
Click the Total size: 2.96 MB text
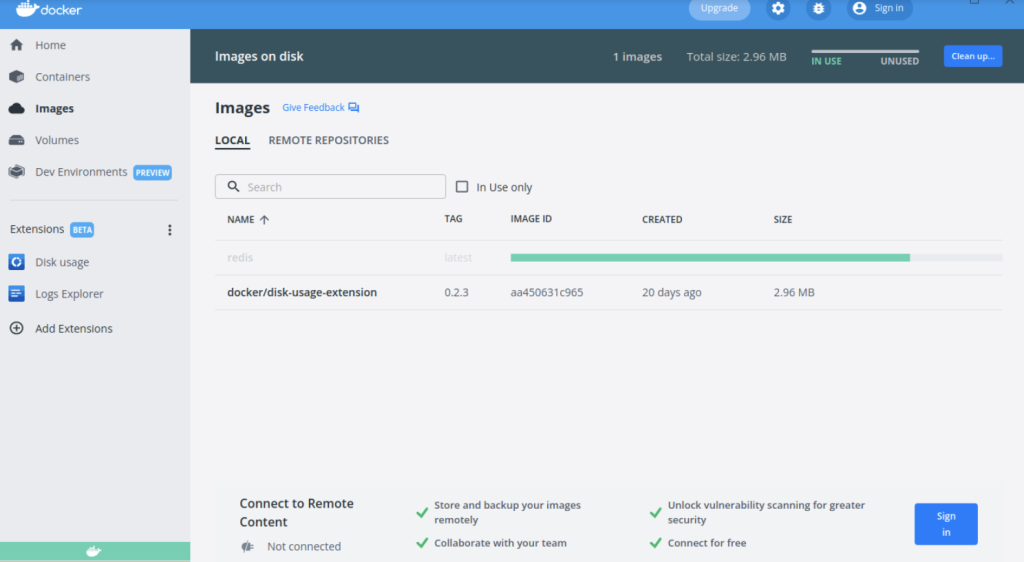[736, 57]
